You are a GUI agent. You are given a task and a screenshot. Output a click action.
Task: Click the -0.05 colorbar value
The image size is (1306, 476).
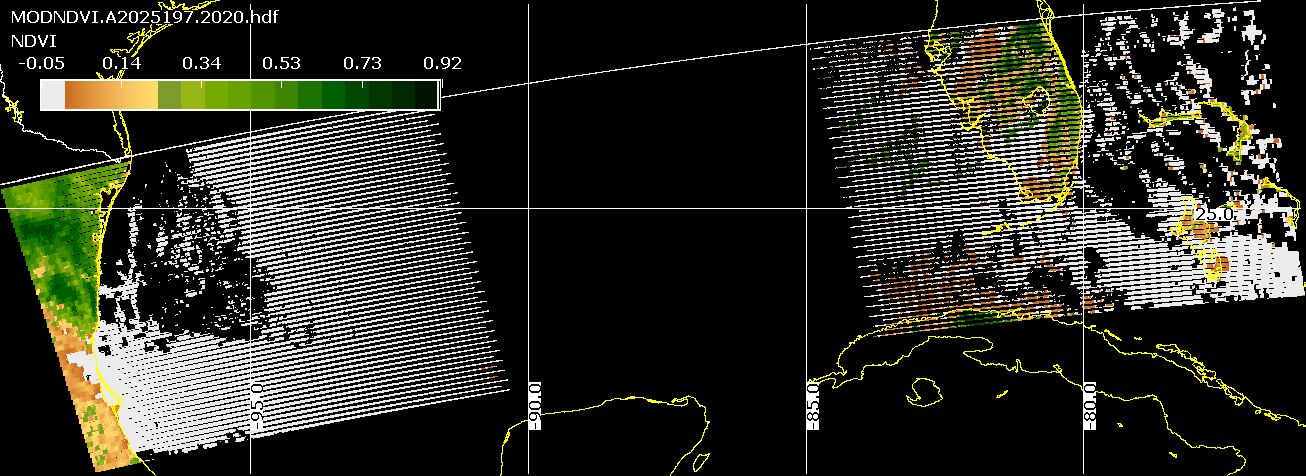pyautogui.click(x=41, y=64)
